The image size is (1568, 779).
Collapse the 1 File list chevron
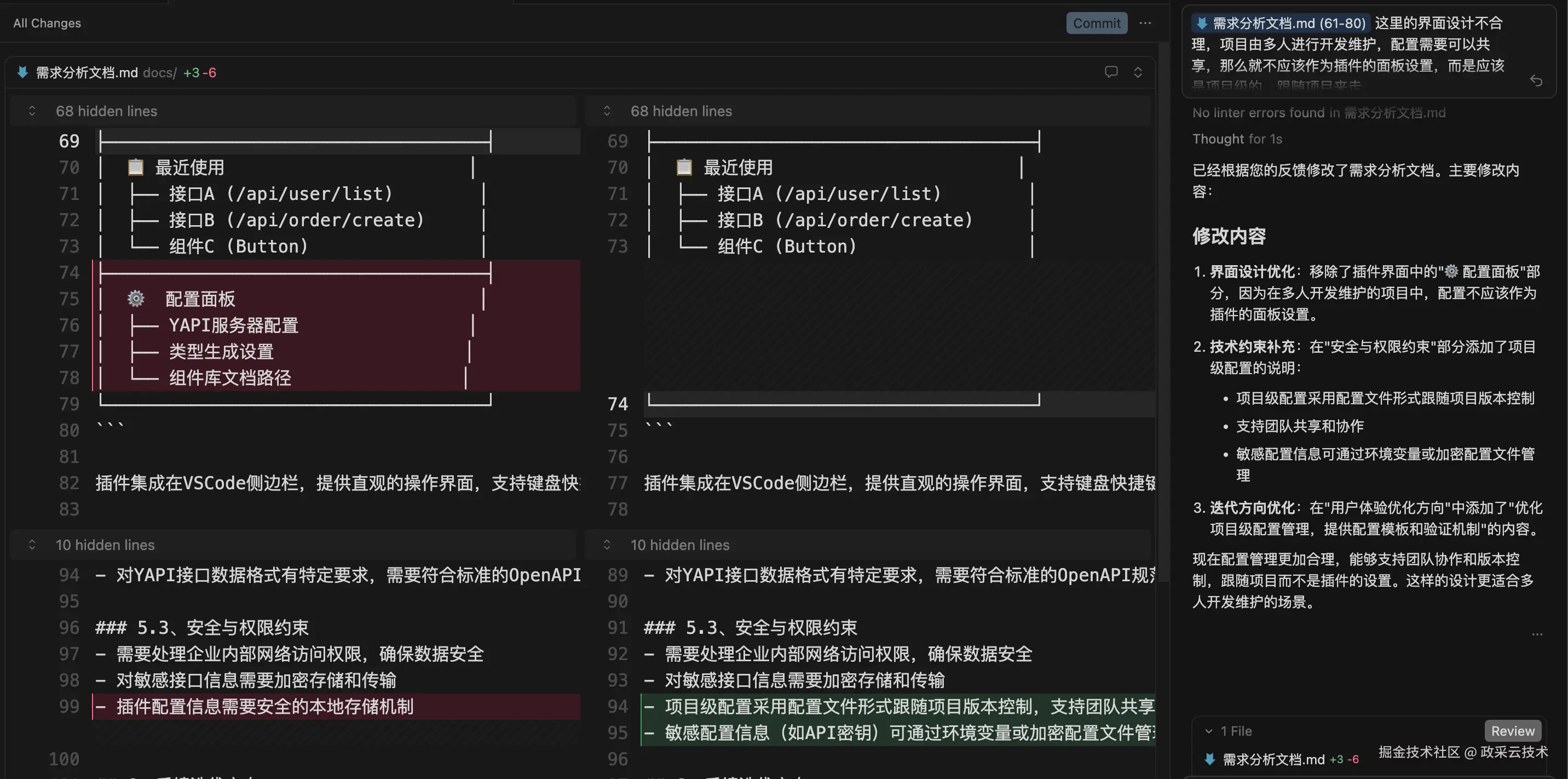(1208, 731)
